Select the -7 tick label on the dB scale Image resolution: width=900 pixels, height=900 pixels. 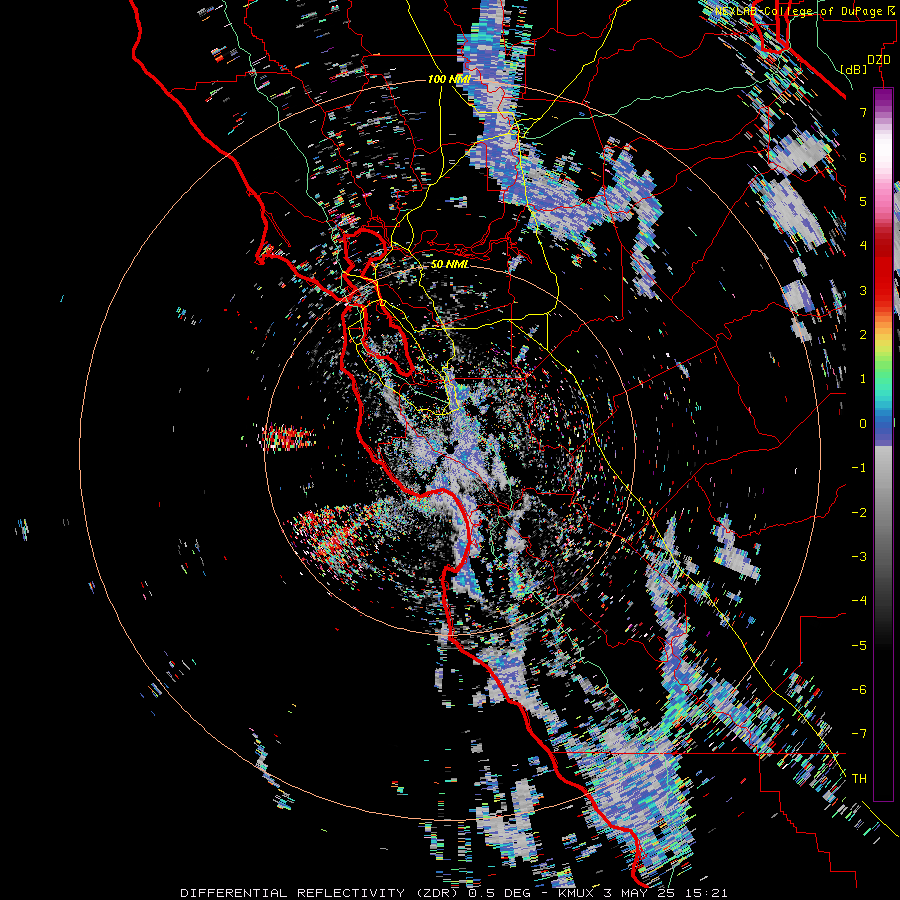(x=859, y=734)
